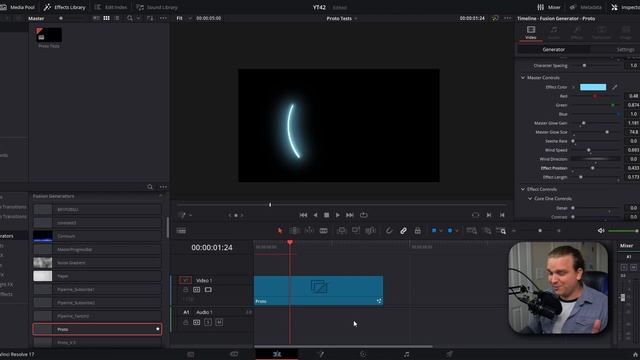Select the trim edit mode tool
The width and height of the screenshot is (640, 360).
coord(294,231)
